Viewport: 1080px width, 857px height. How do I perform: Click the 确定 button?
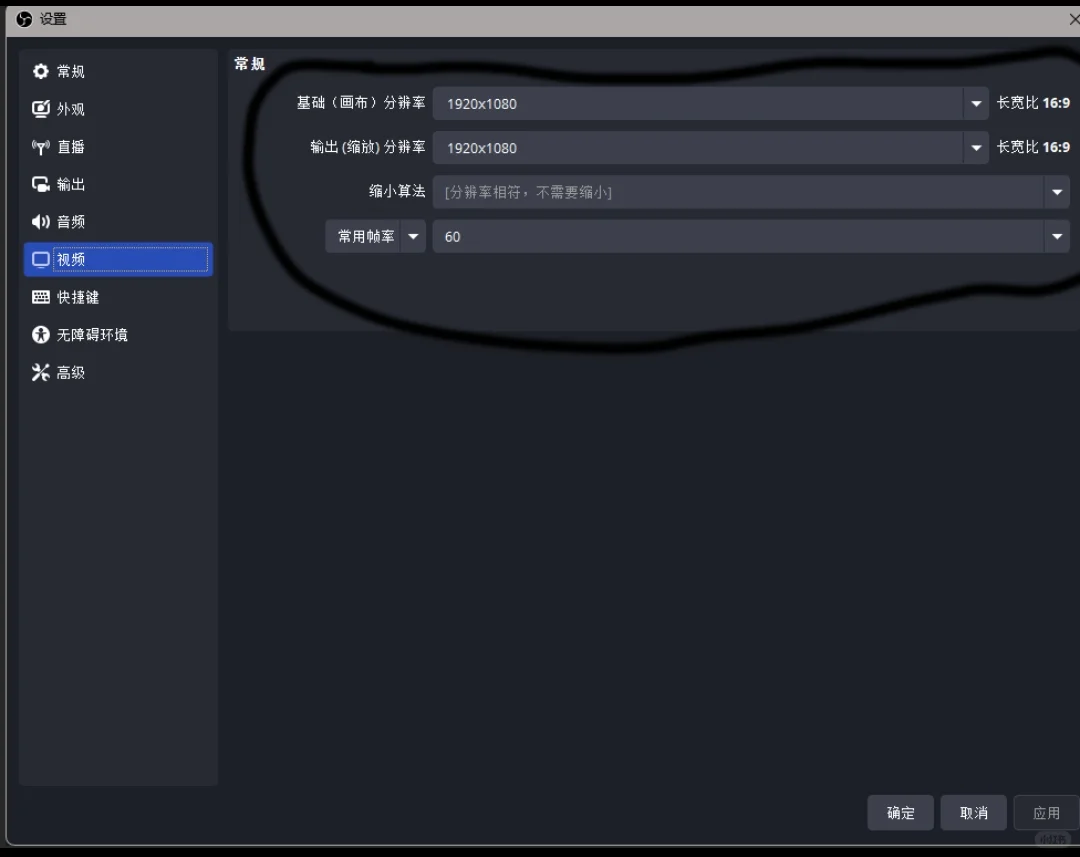pyautogui.click(x=900, y=813)
